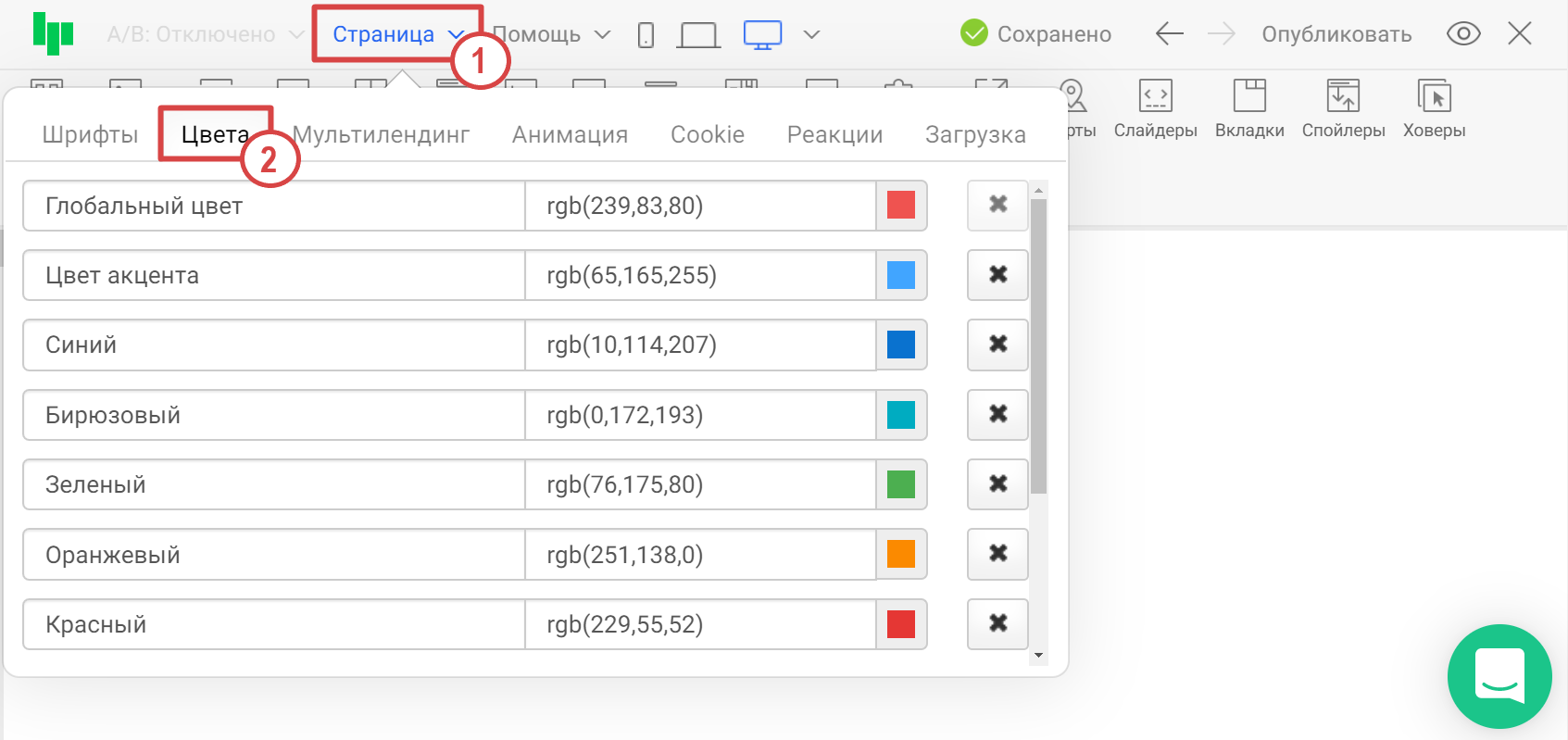Switch to laptop preview mode
1568x740 pixels.
click(698, 35)
